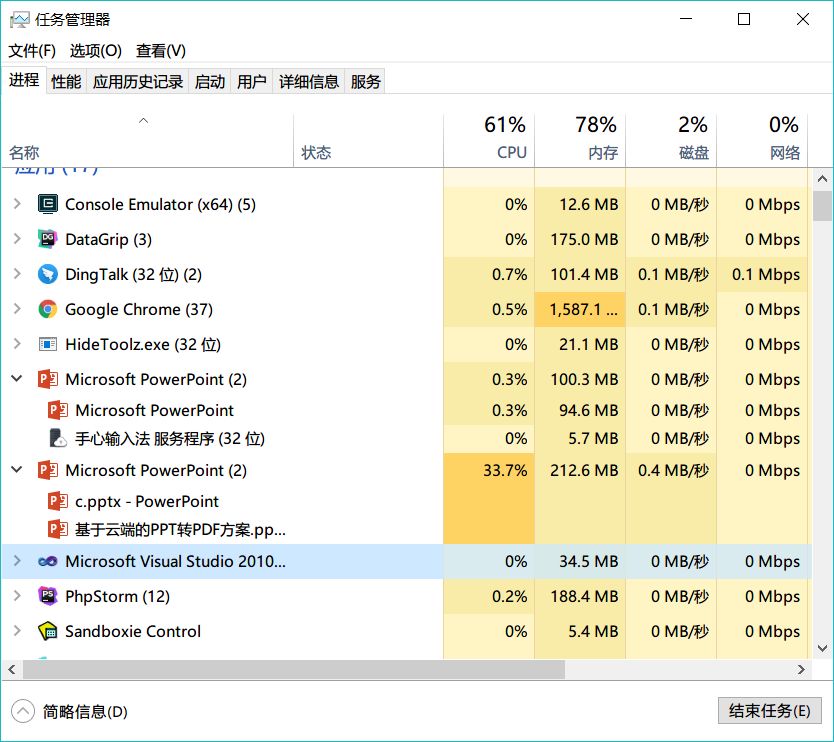This screenshot has height=742, width=834.
Task: Click the Task Manager title bar icon
Action: click(19, 20)
